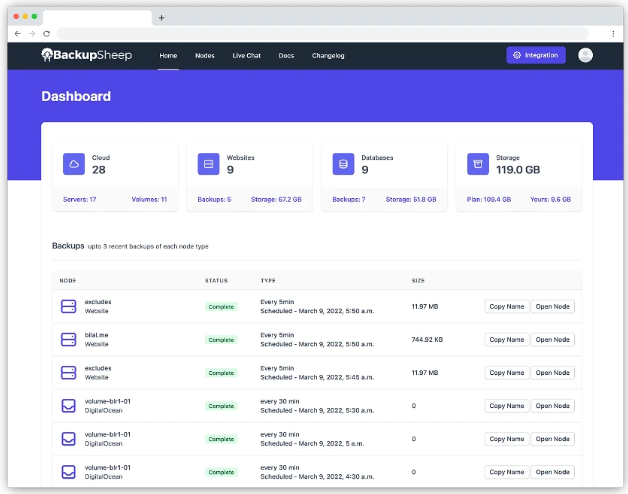628x494 pixels.
Task: Click volume icon in the 4:30 a.m. row
Action: (x=68, y=472)
